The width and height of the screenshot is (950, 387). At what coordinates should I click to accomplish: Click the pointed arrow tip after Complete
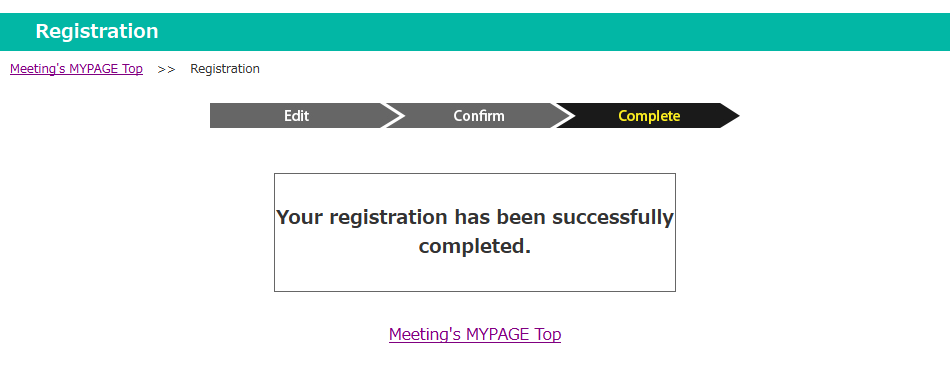[730, 116]
